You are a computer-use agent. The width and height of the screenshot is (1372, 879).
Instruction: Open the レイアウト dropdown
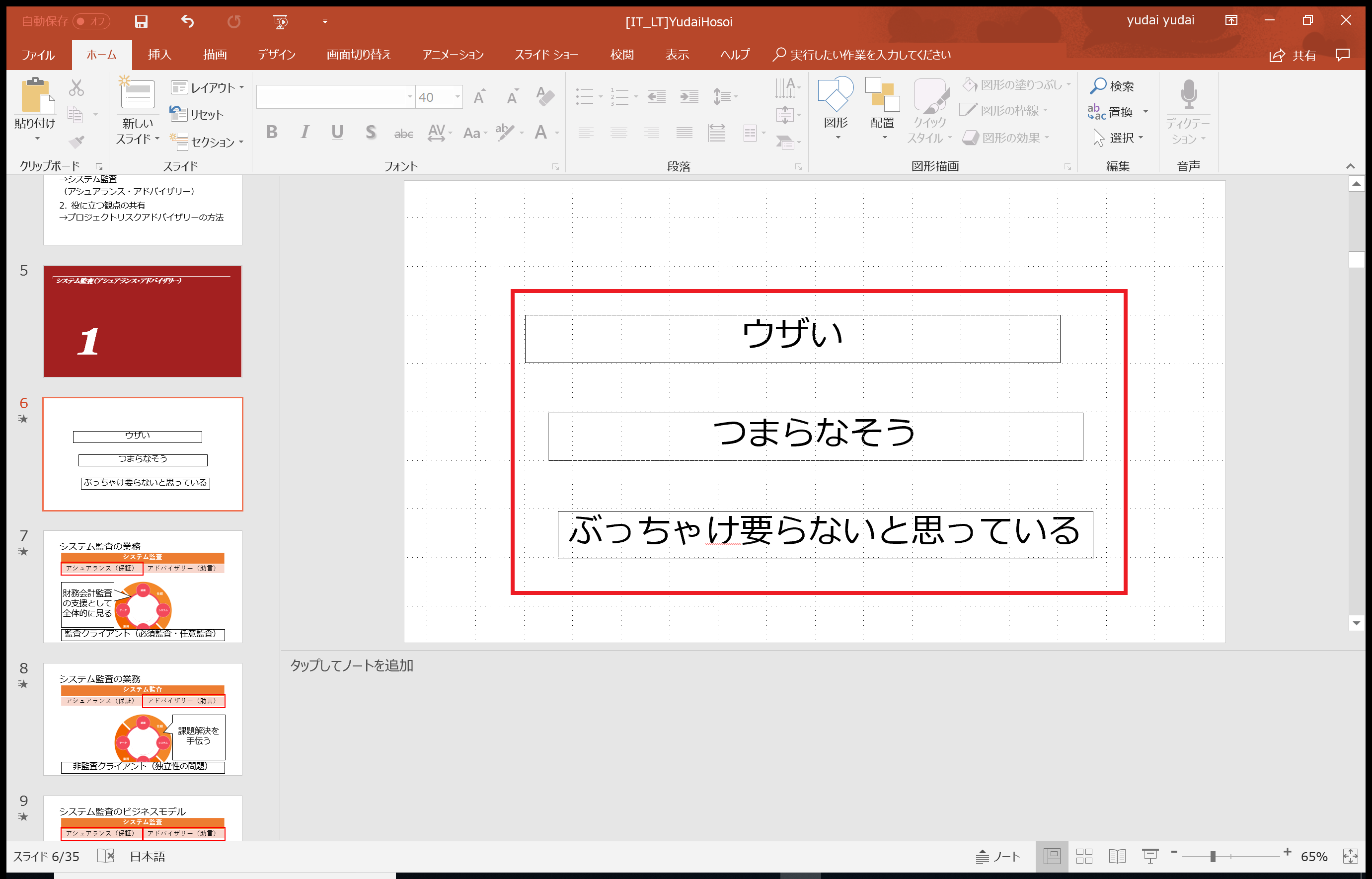[x=207, y=87]
